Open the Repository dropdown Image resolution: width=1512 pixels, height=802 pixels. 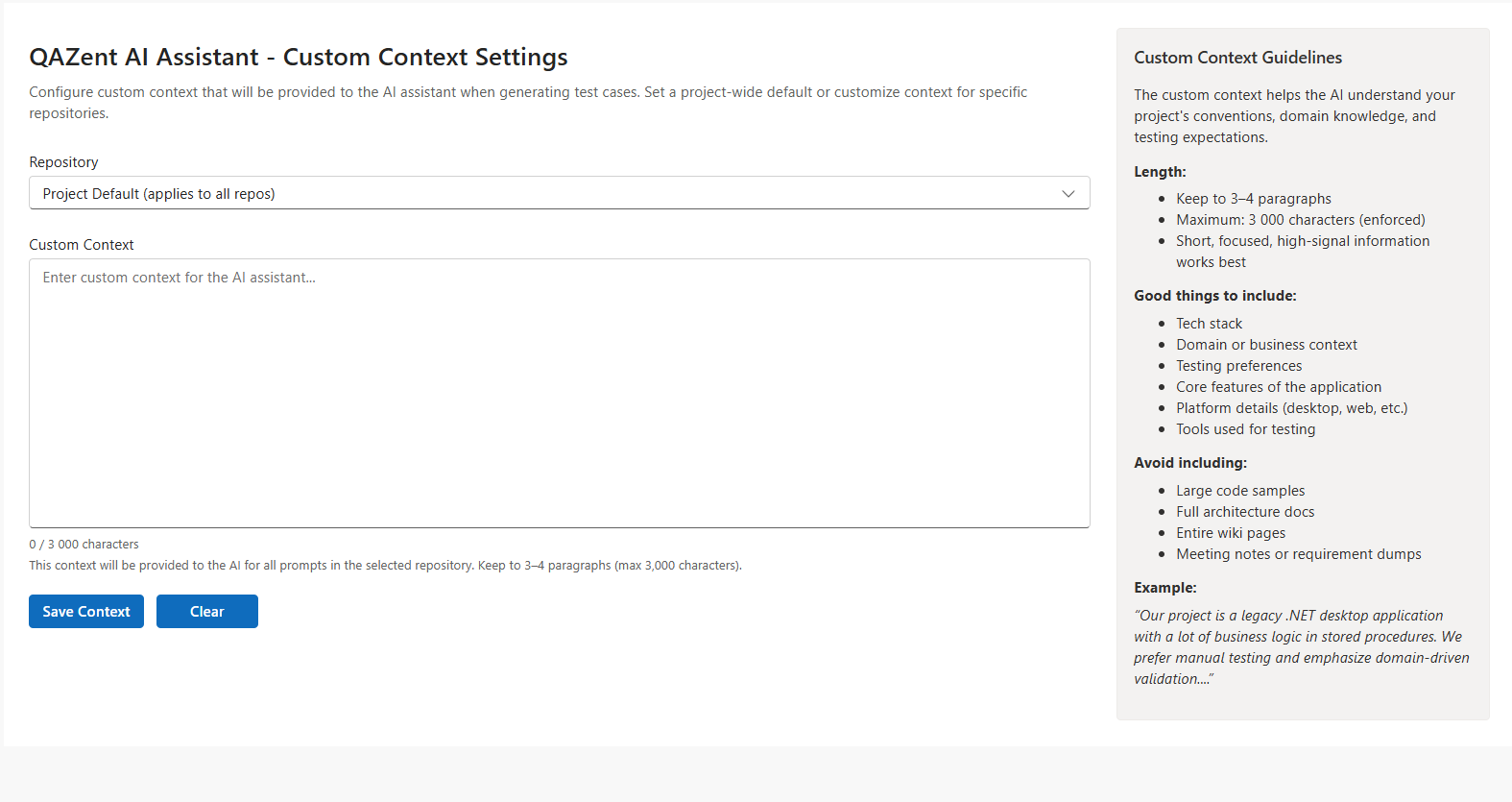point(559,193)
